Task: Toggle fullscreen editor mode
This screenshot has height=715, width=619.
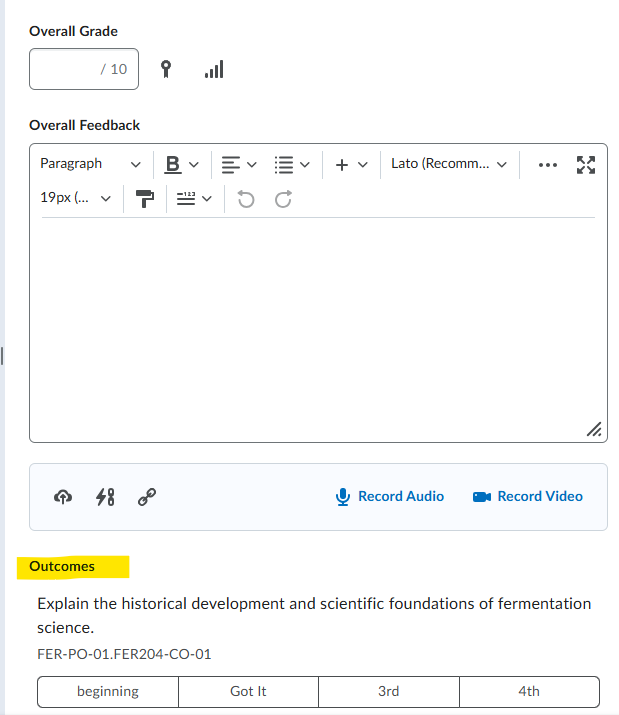Action: point(586,165)
